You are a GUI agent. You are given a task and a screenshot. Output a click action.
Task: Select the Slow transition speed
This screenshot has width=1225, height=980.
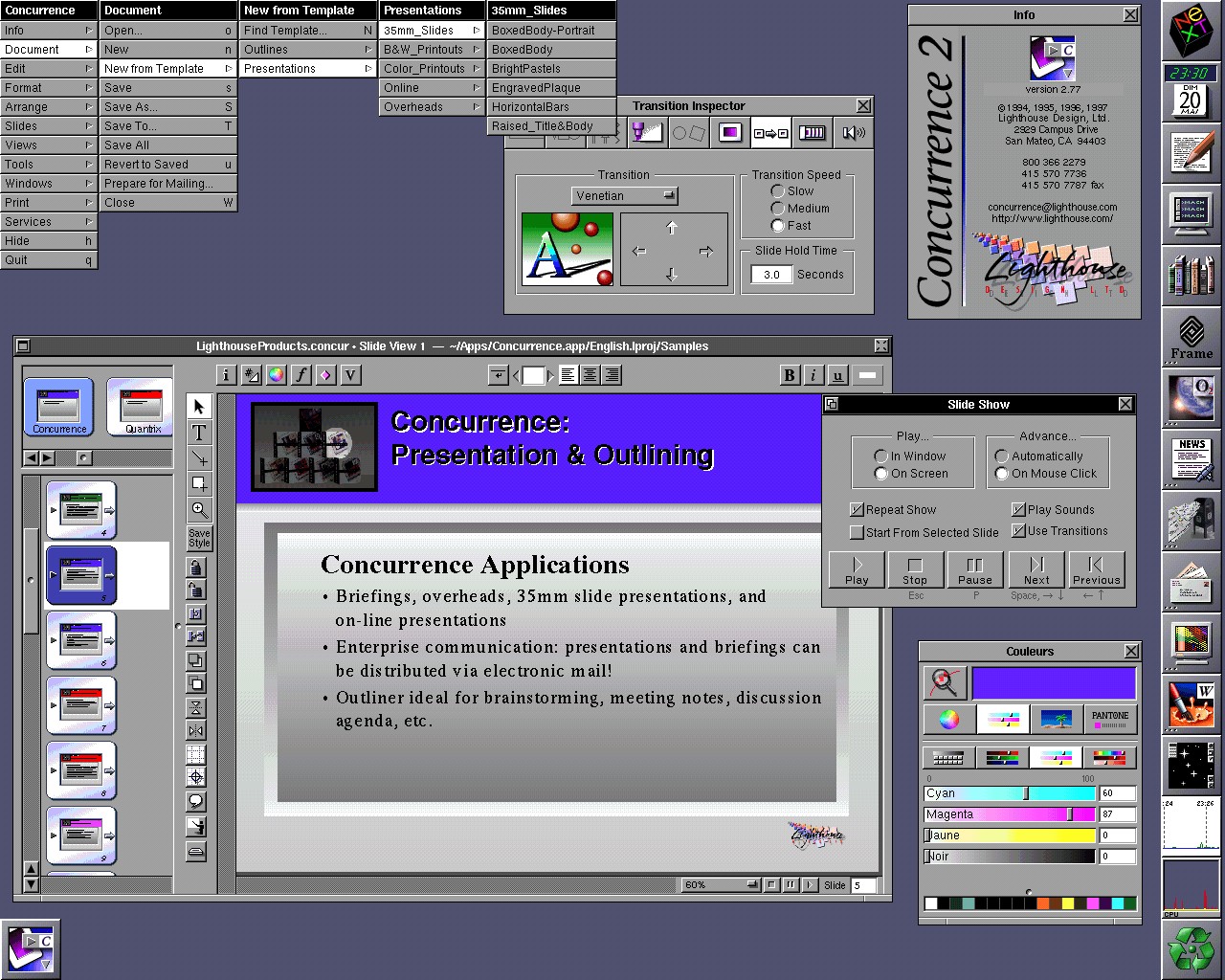tap(778, 191)
